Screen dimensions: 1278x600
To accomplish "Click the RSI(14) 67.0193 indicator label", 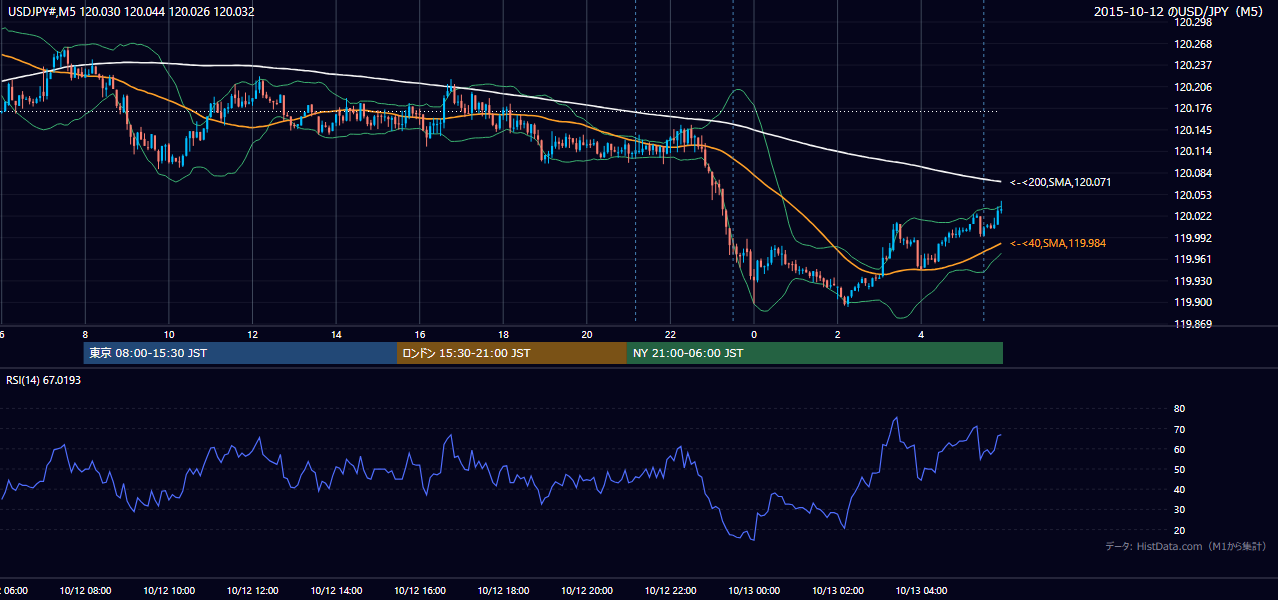I will 44,380.
